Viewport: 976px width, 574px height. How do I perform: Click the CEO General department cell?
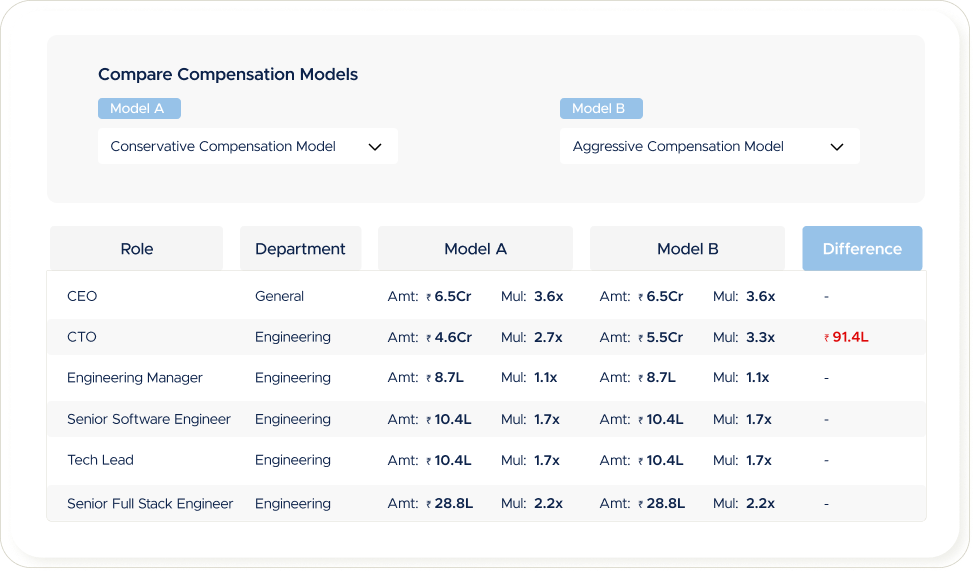pos(279,296)
